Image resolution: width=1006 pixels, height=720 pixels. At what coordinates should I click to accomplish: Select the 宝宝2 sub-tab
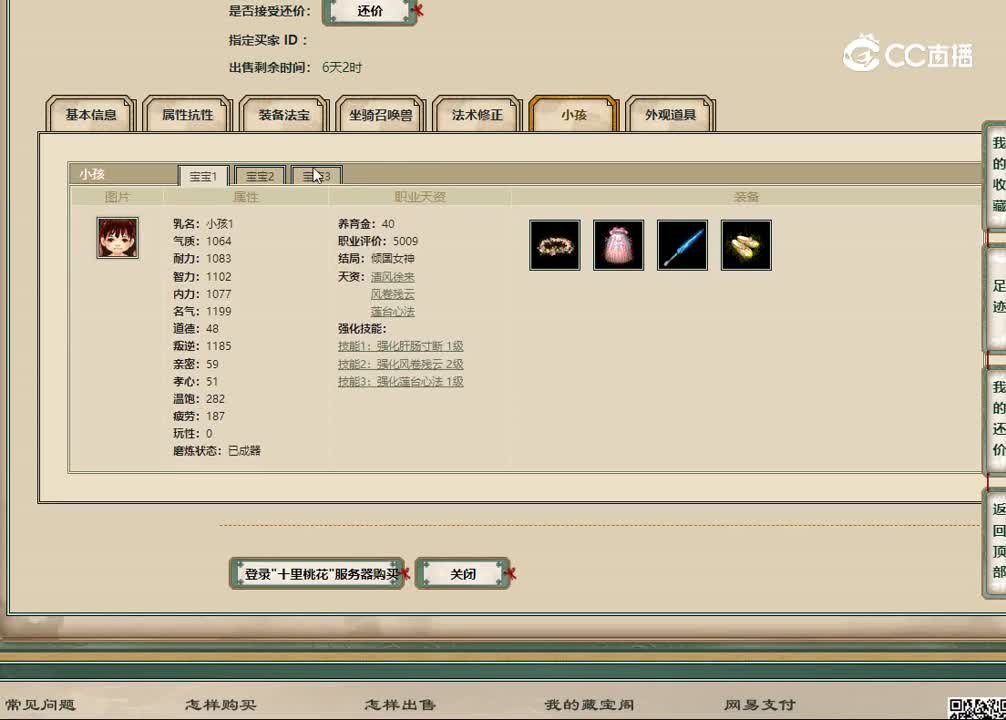coord(259,176)
